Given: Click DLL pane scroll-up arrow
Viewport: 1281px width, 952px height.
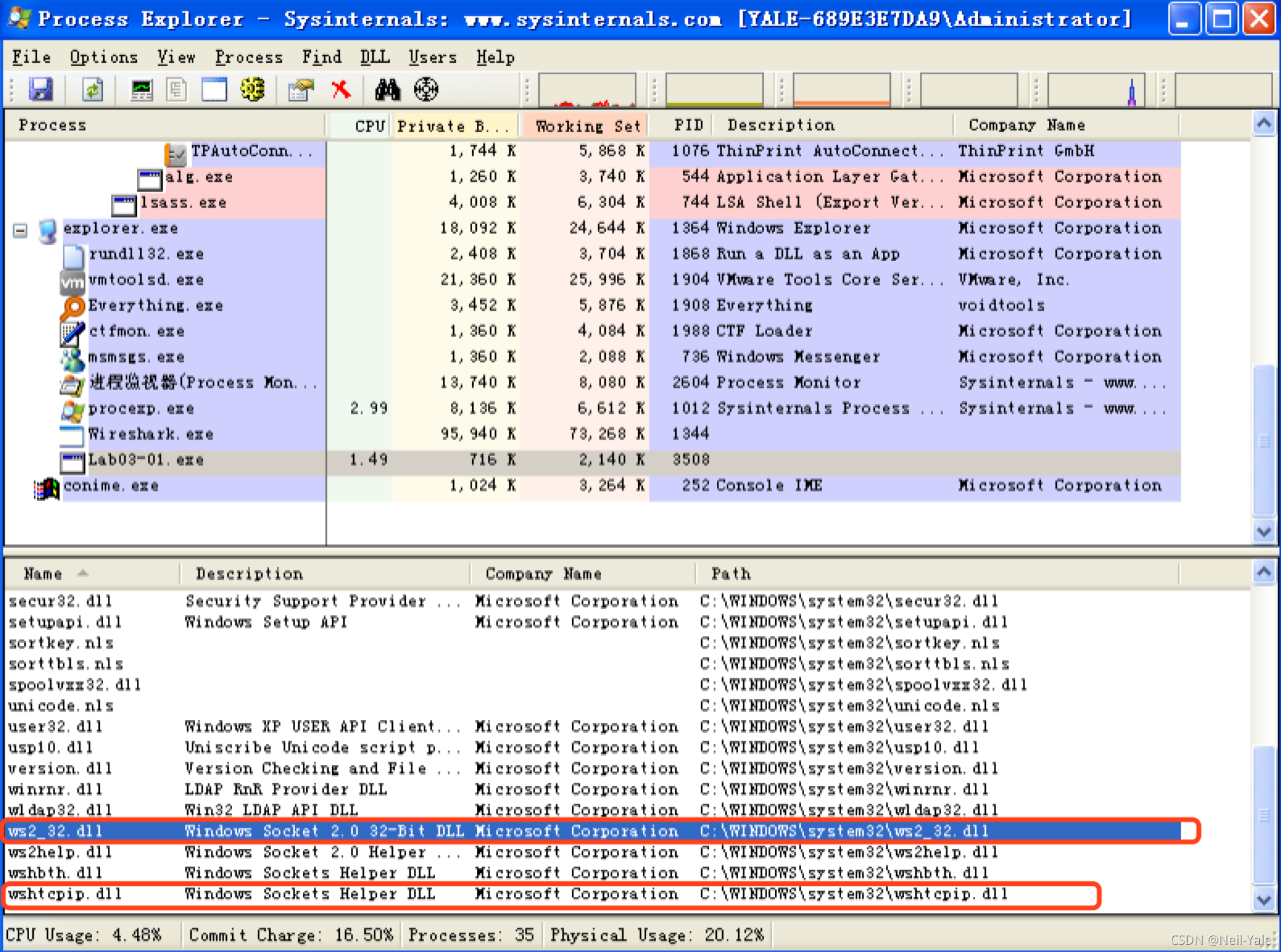Looking at the screenshot, I should tap(1264, 573).
